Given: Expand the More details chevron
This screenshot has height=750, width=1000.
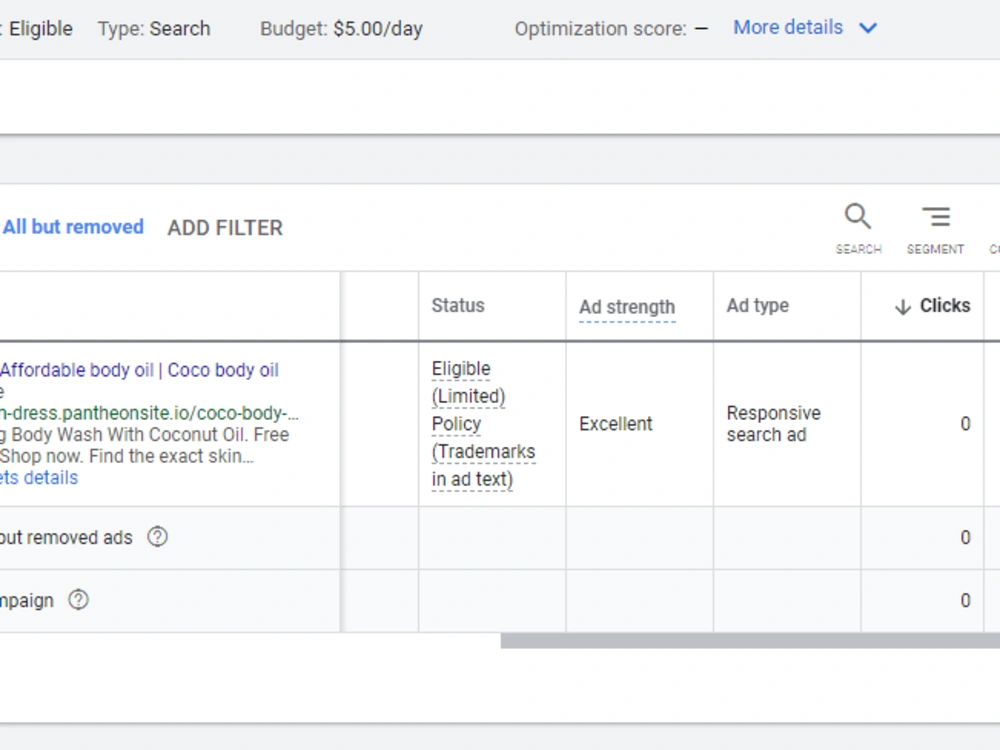Looking at the screenshot, I should (868, 28).
